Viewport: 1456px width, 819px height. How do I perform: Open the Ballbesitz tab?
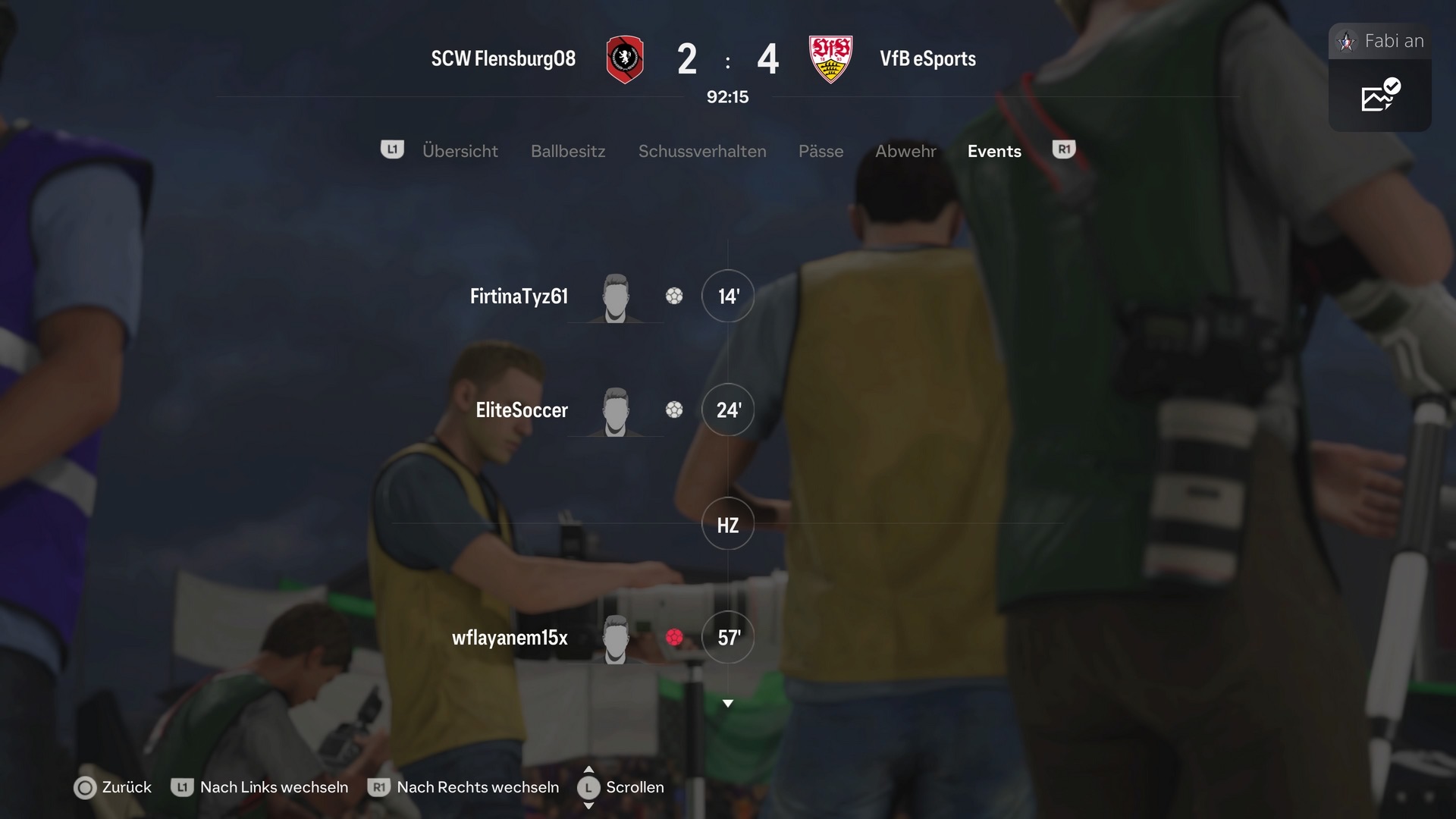point(568,151)
